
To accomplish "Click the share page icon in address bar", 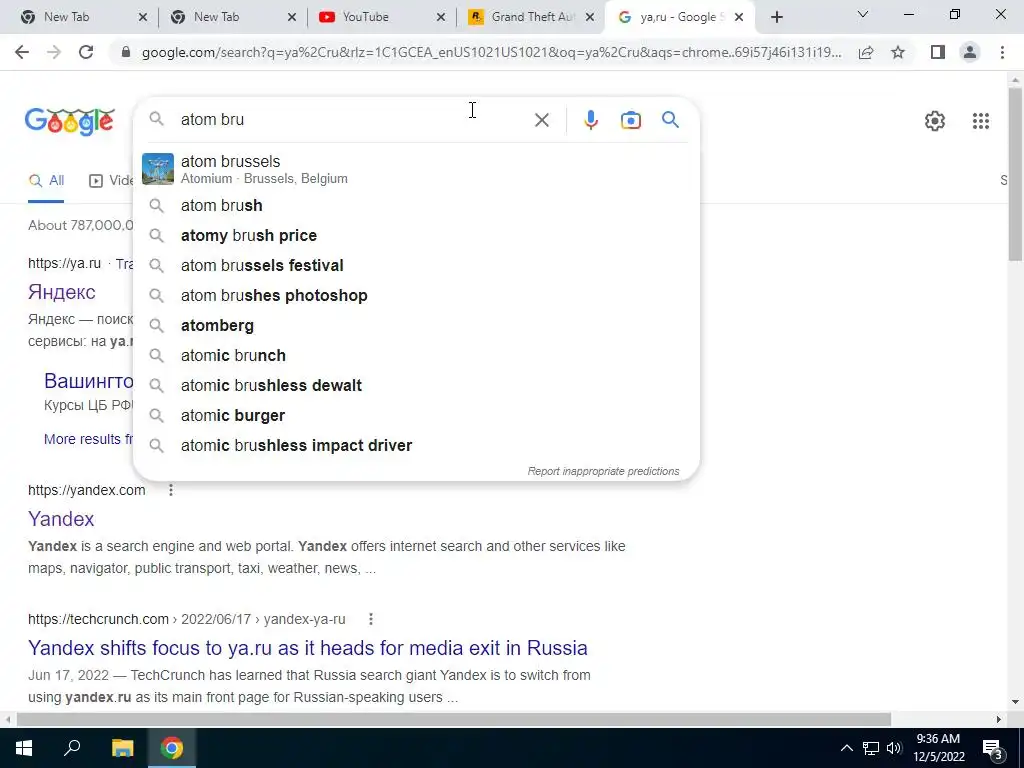I will click(866, 52).
